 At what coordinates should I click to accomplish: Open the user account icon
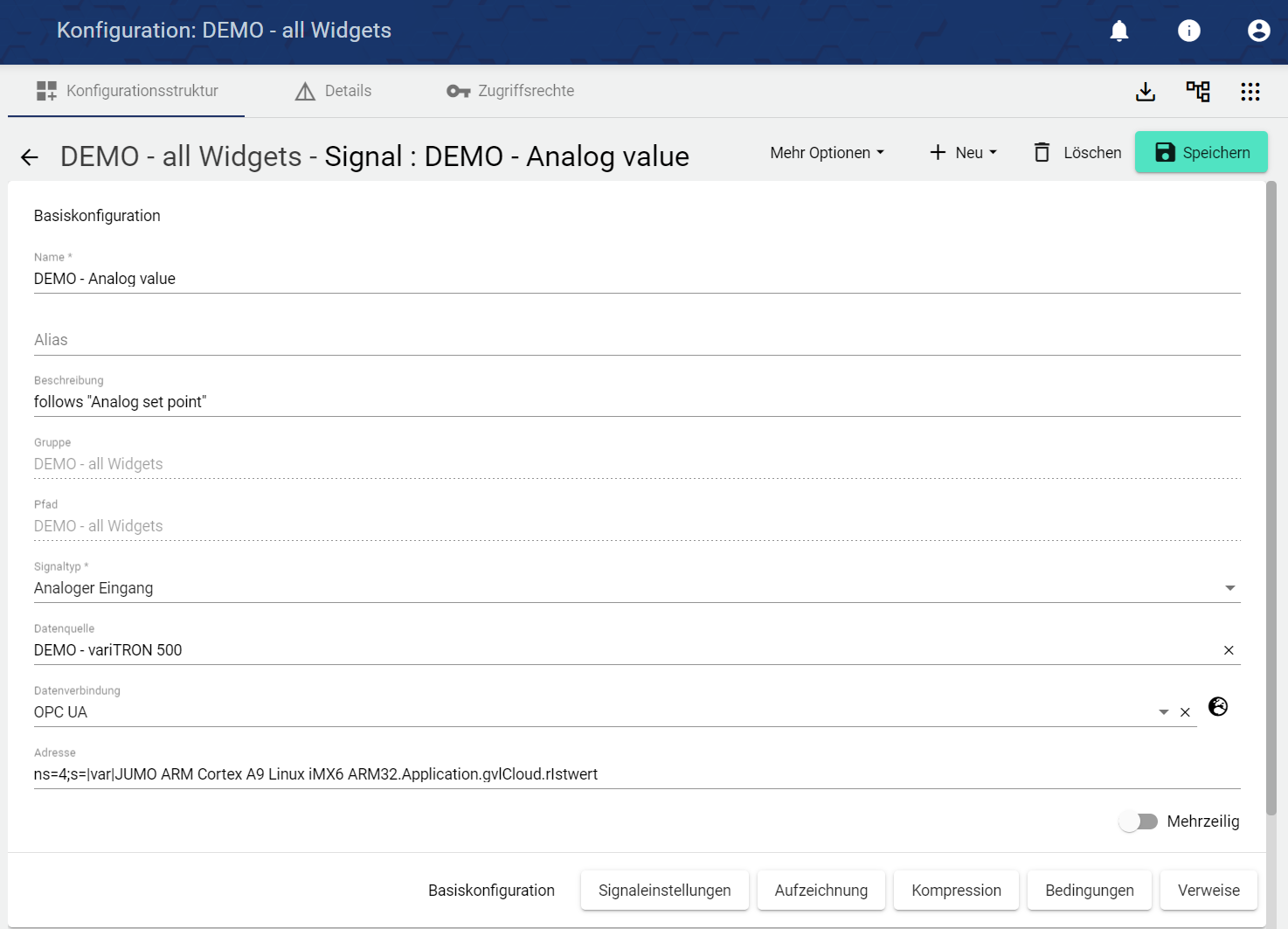pos(1258,31)
